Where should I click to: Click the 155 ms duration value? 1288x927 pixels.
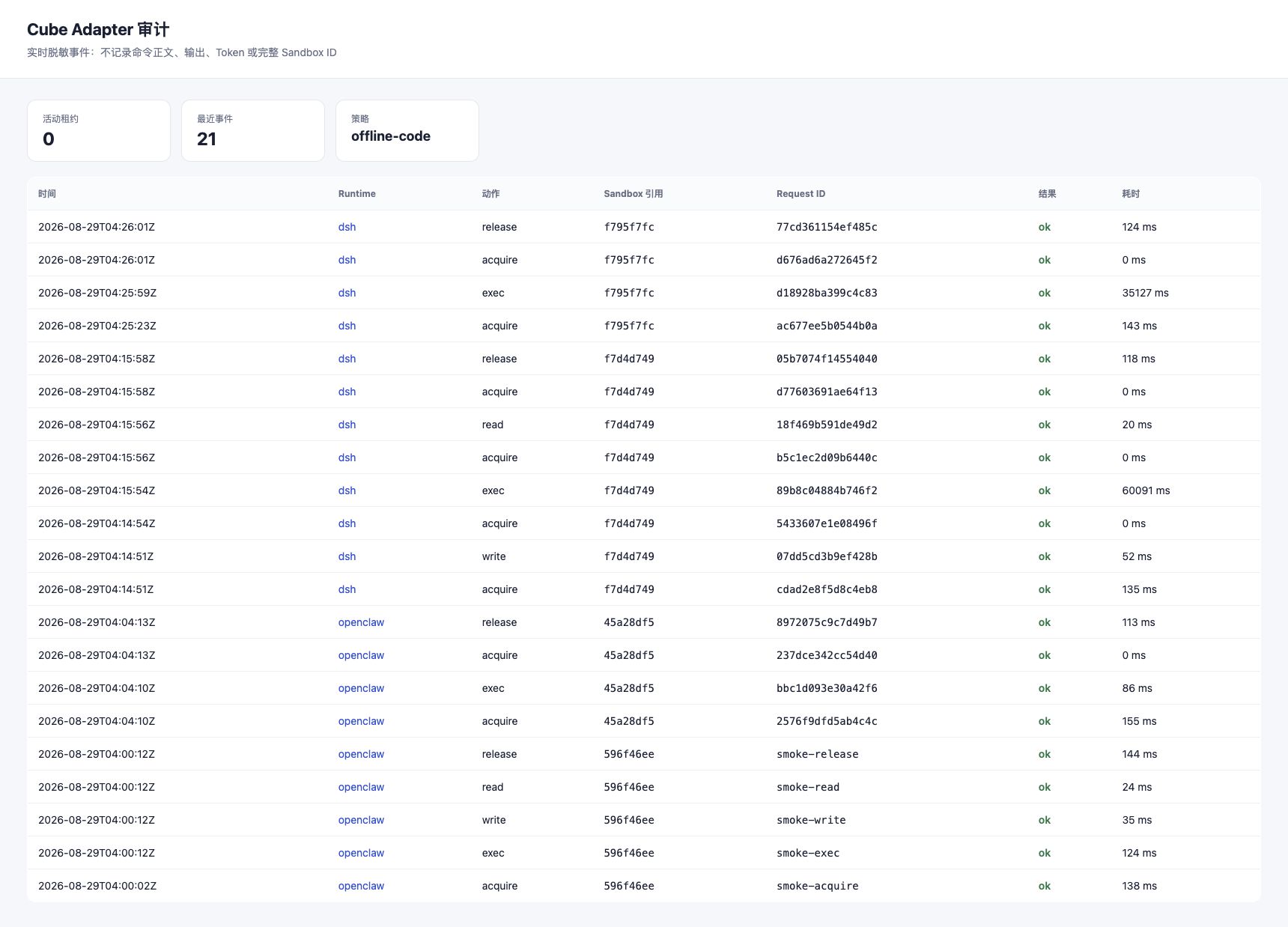[1139, 721]
